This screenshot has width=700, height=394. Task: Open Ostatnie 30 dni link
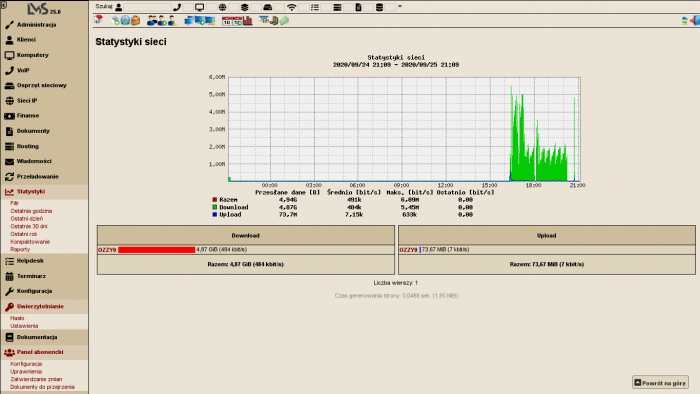click(x=29, y=226)
